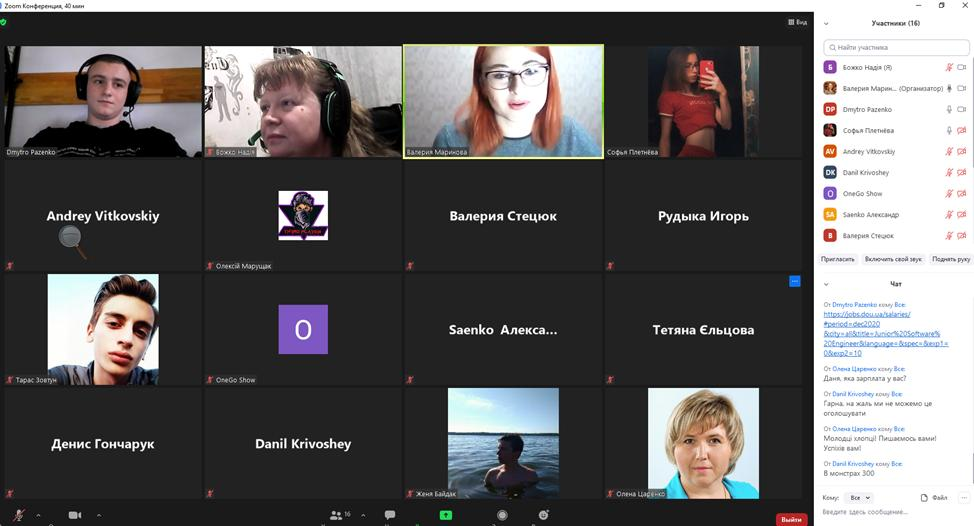Click the record icon in toolbar
Image resolution: width=974 pixels, height=526 pixels.
point(502,515)
